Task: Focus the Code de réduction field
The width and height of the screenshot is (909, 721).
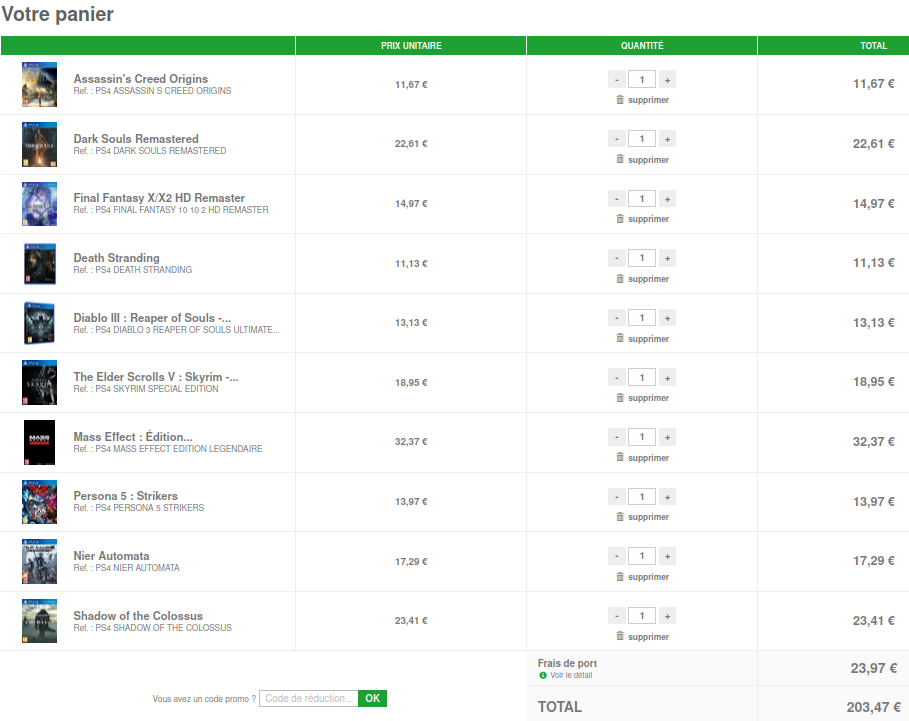Action: pos(308,698)
